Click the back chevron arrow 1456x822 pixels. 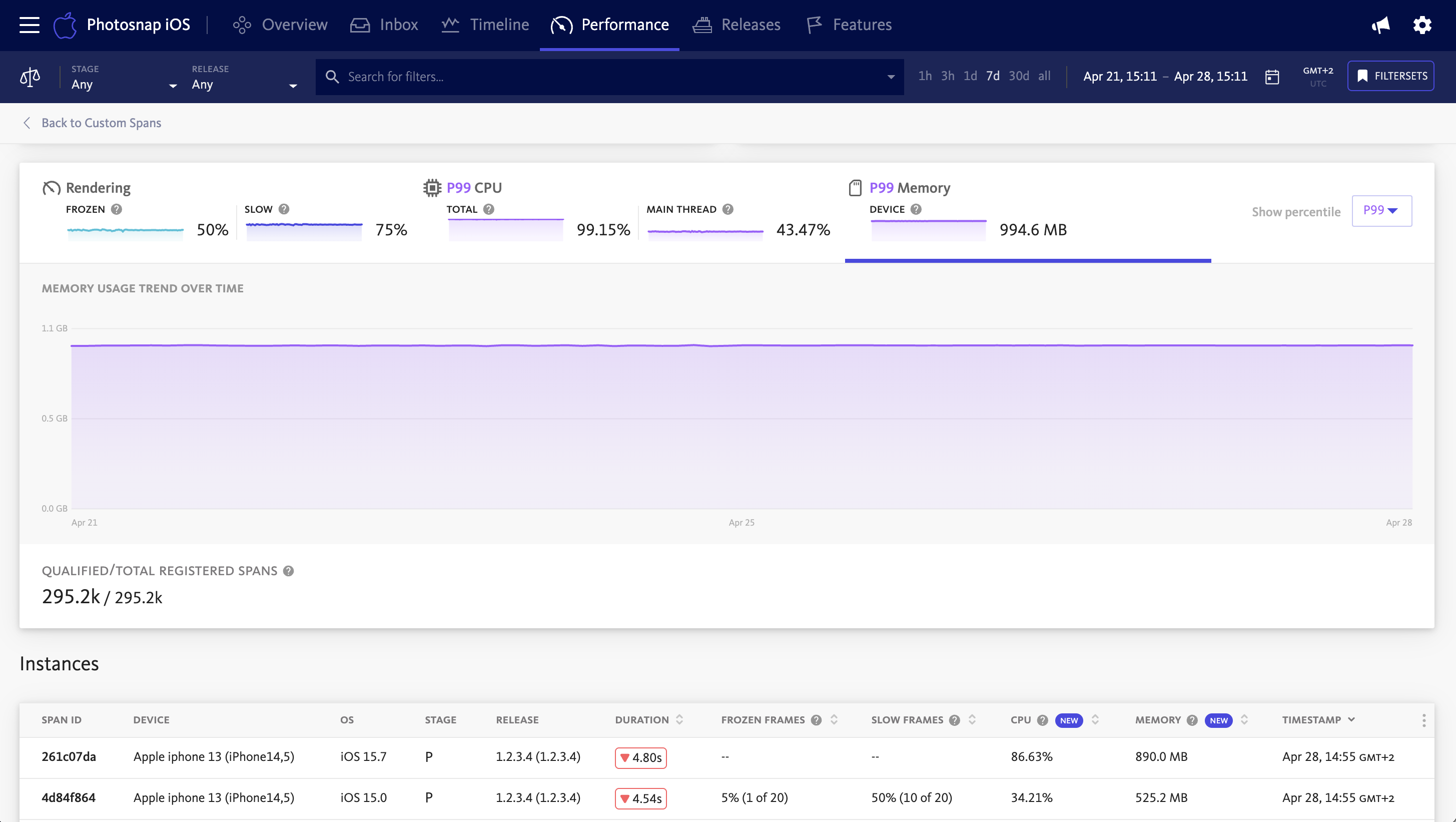pyautogui.click(x=26, y=123)
